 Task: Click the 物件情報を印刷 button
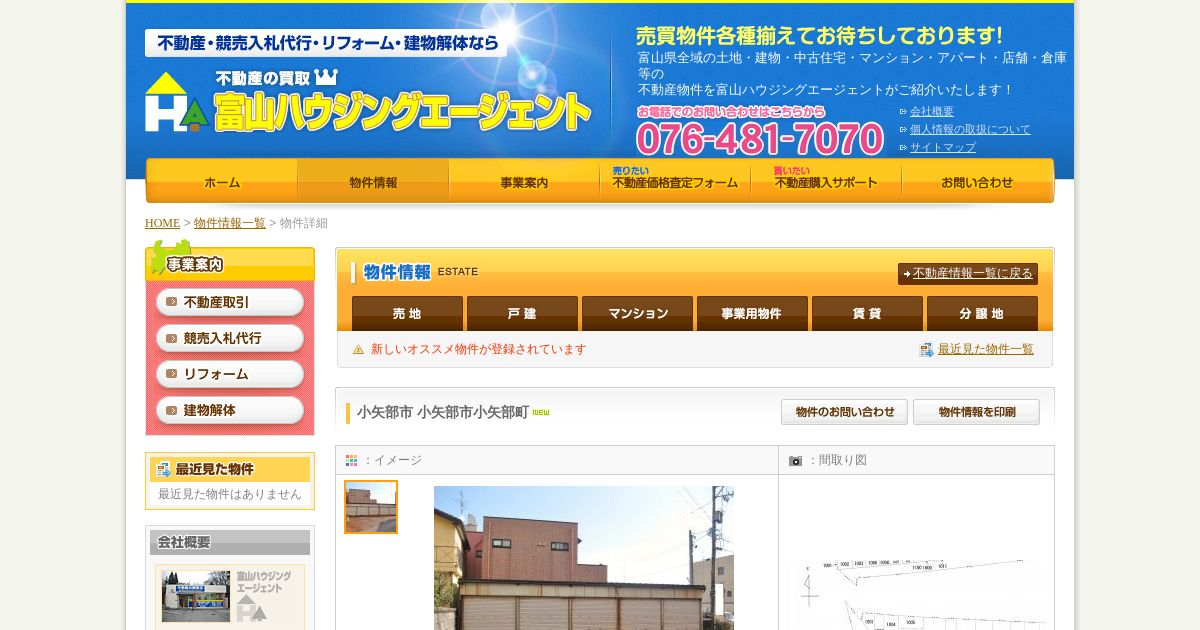[x=976, y=412]
